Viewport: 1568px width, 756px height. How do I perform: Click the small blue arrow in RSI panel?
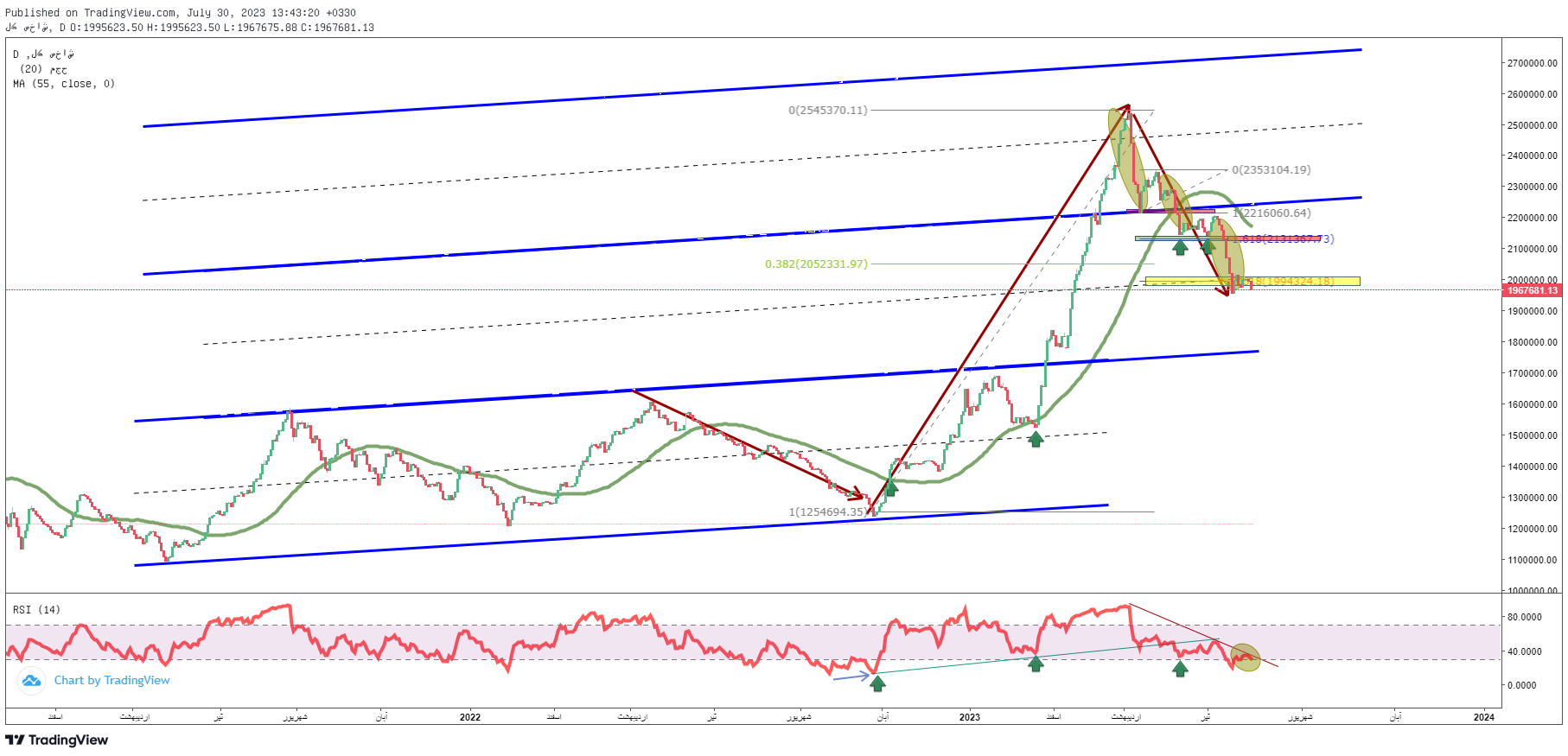[x=851, y=677]
